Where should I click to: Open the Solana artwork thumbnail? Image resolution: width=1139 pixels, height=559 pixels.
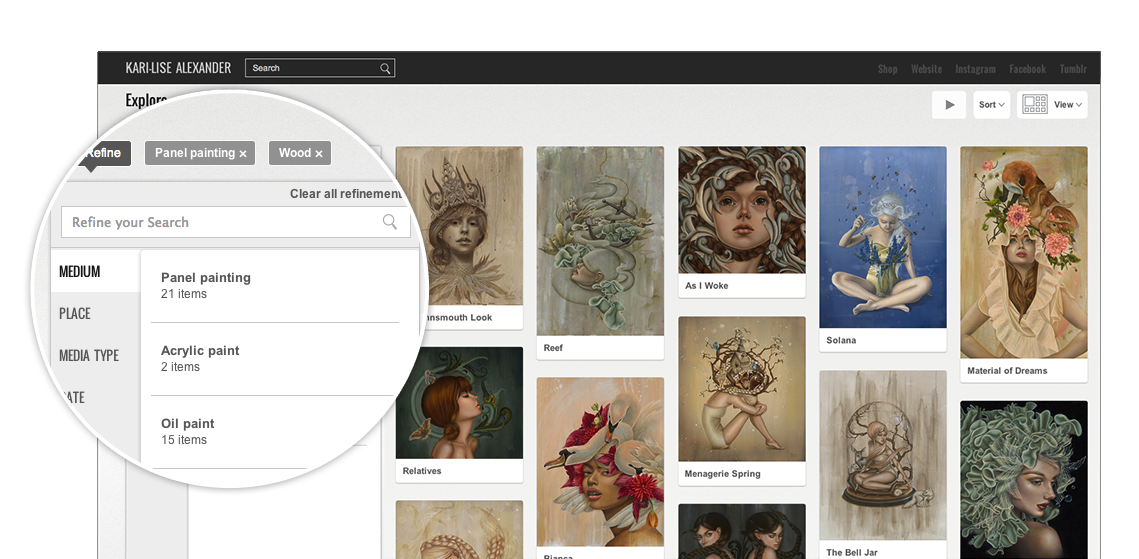(883, 237)
